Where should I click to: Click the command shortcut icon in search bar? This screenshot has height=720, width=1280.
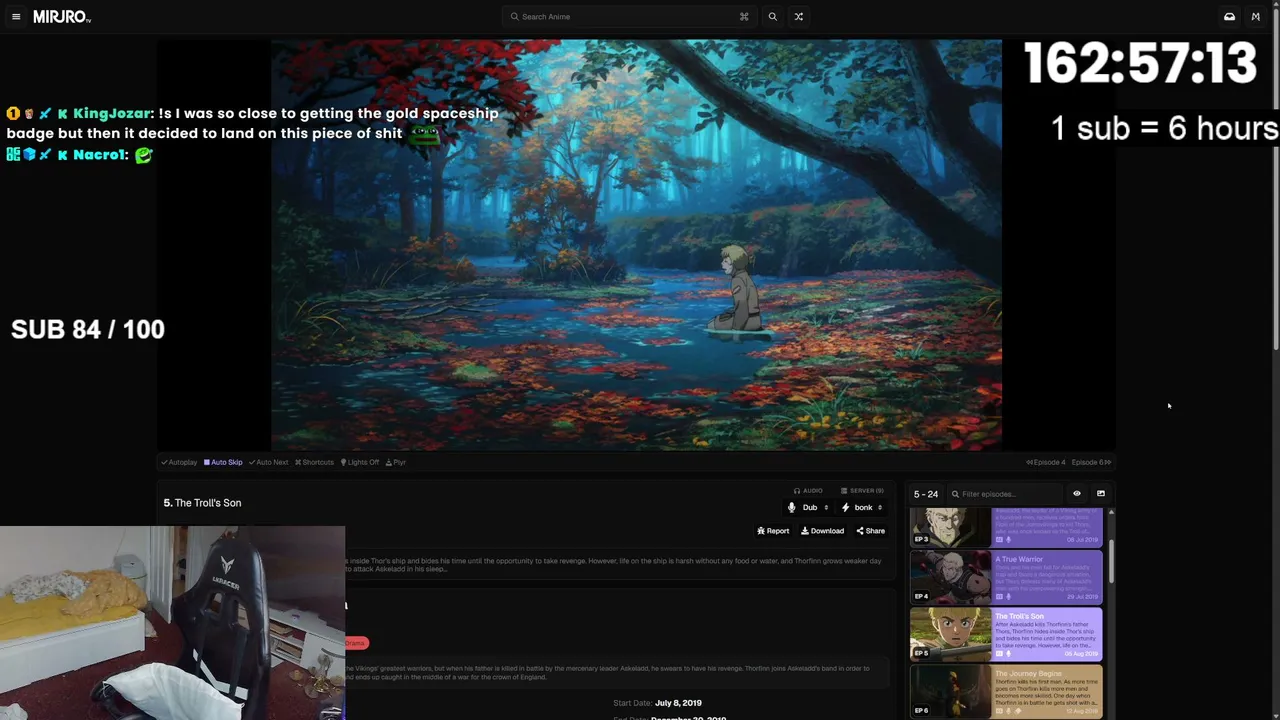[x=744, y=17]
